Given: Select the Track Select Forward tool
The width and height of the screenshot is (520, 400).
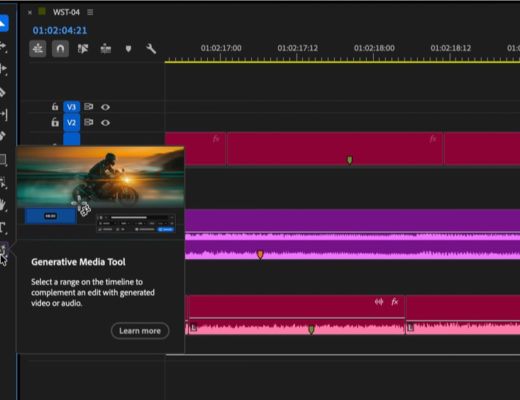Looking at the screenshot, I should click(3, 46).
